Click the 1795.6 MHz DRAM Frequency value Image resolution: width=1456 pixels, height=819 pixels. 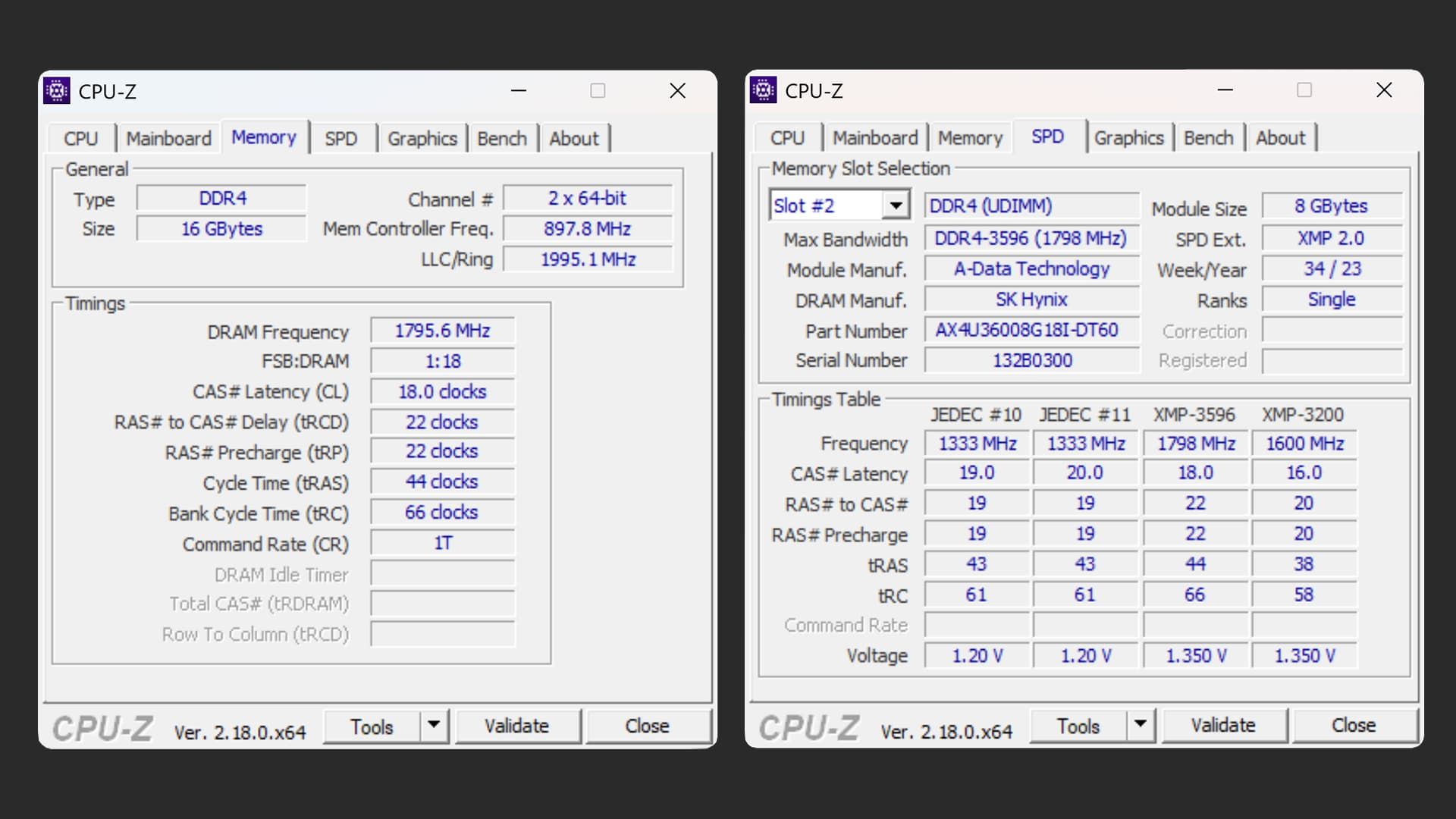tap(443, 331)
